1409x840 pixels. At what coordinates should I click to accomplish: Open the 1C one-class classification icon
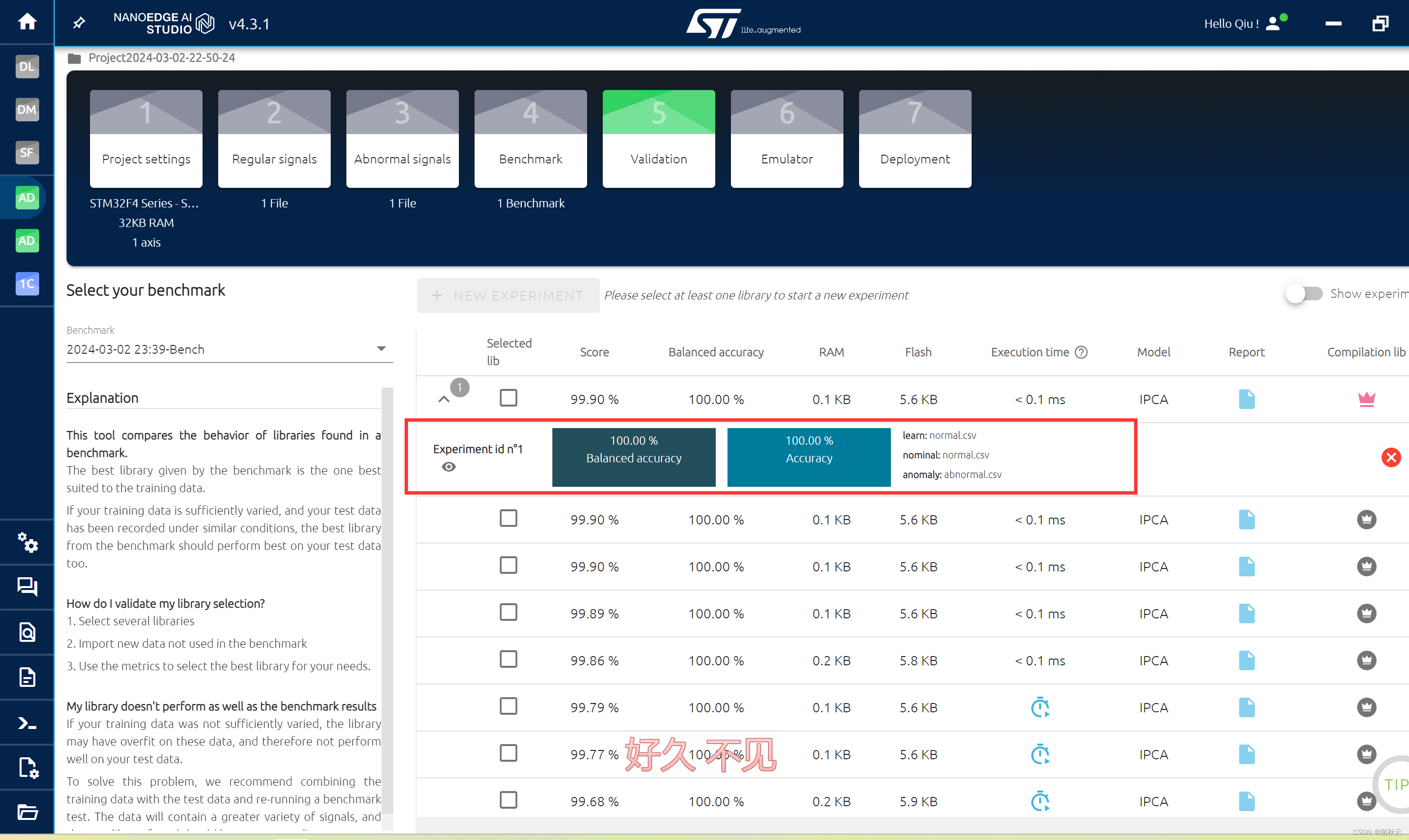[x=26, y=284]
